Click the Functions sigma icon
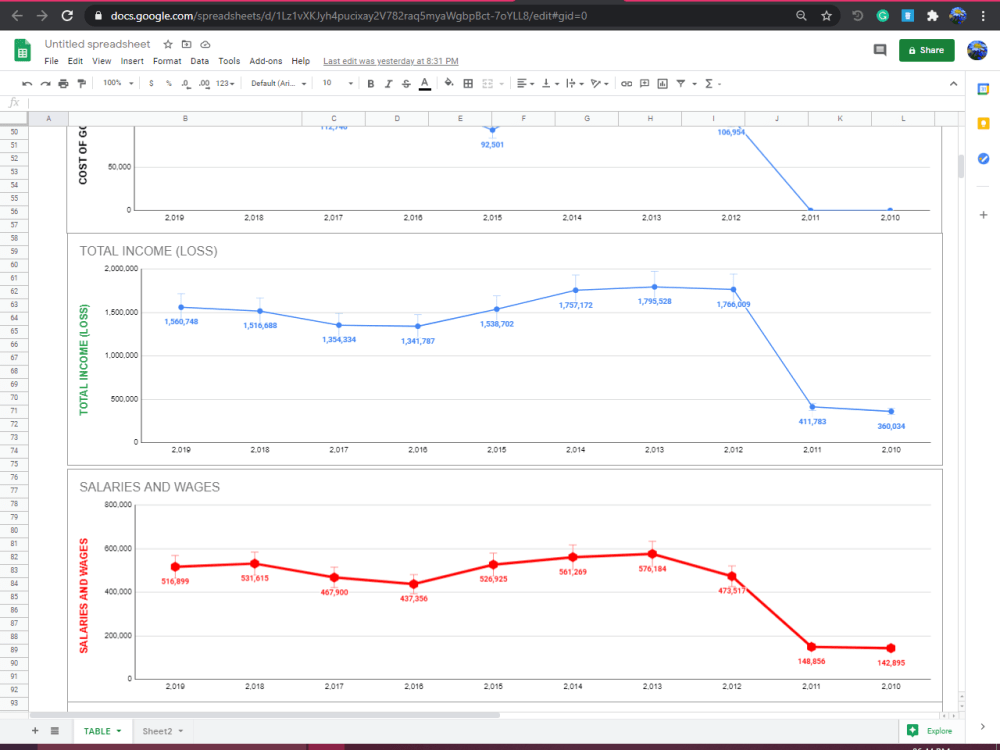Image resolution: width=1000 pixels, height=750 pixels. 707,83
